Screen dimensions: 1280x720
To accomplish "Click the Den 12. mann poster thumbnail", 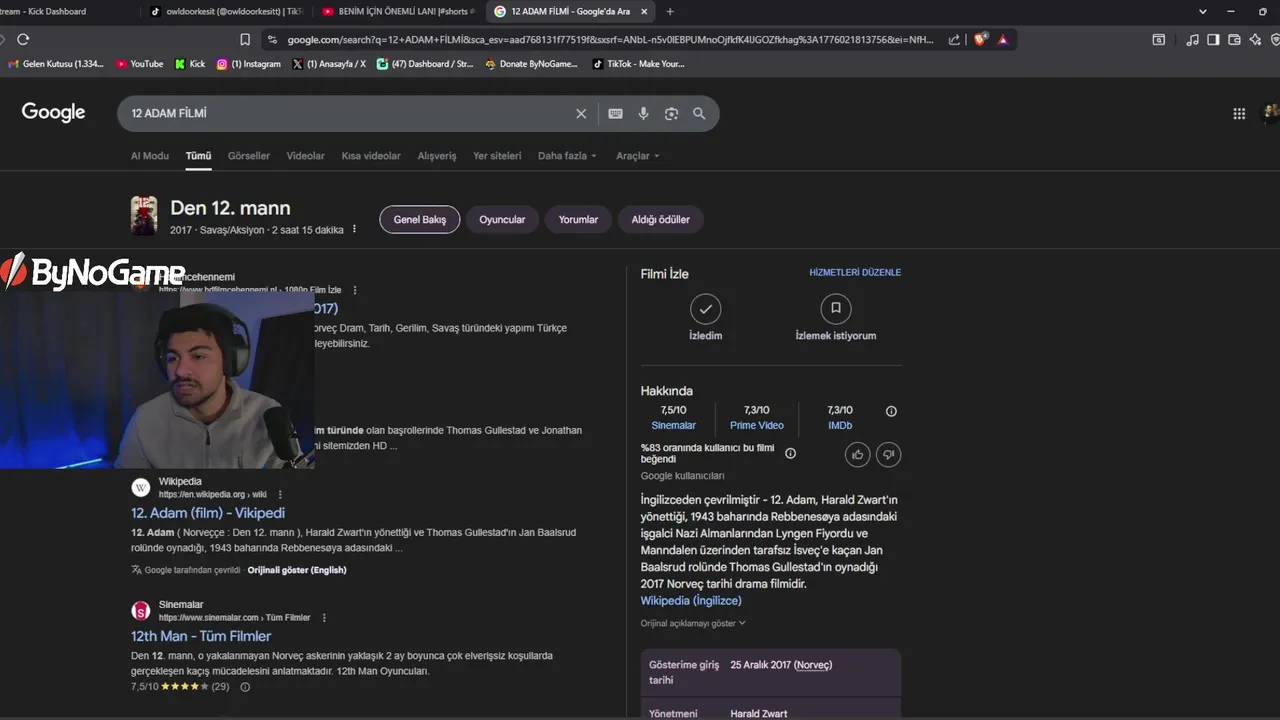I will coord(144,216).
